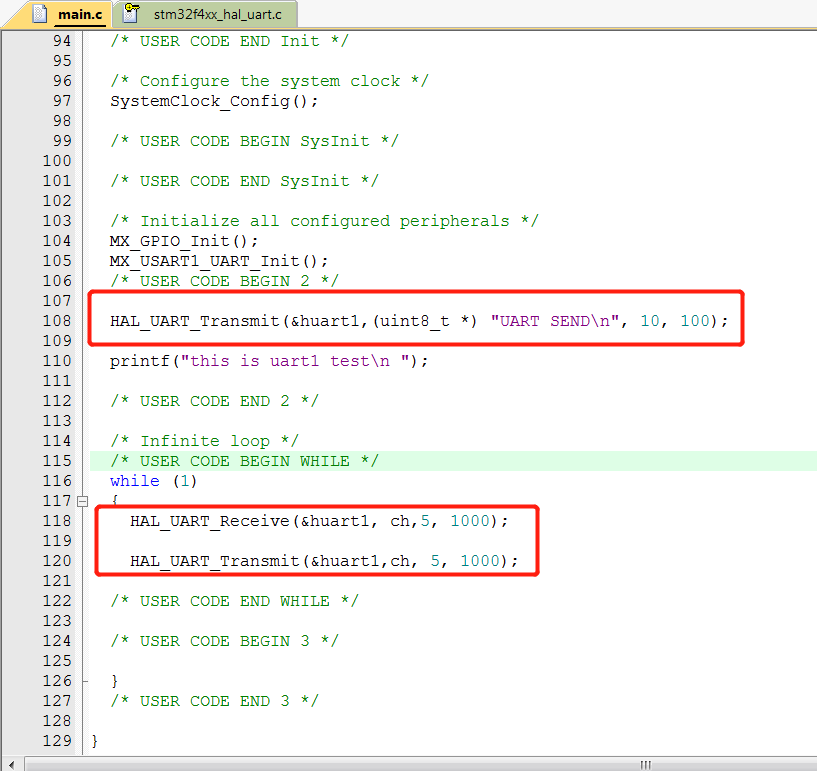
Task: Click the comment USER CODE END 2
Action: point(214,401)
